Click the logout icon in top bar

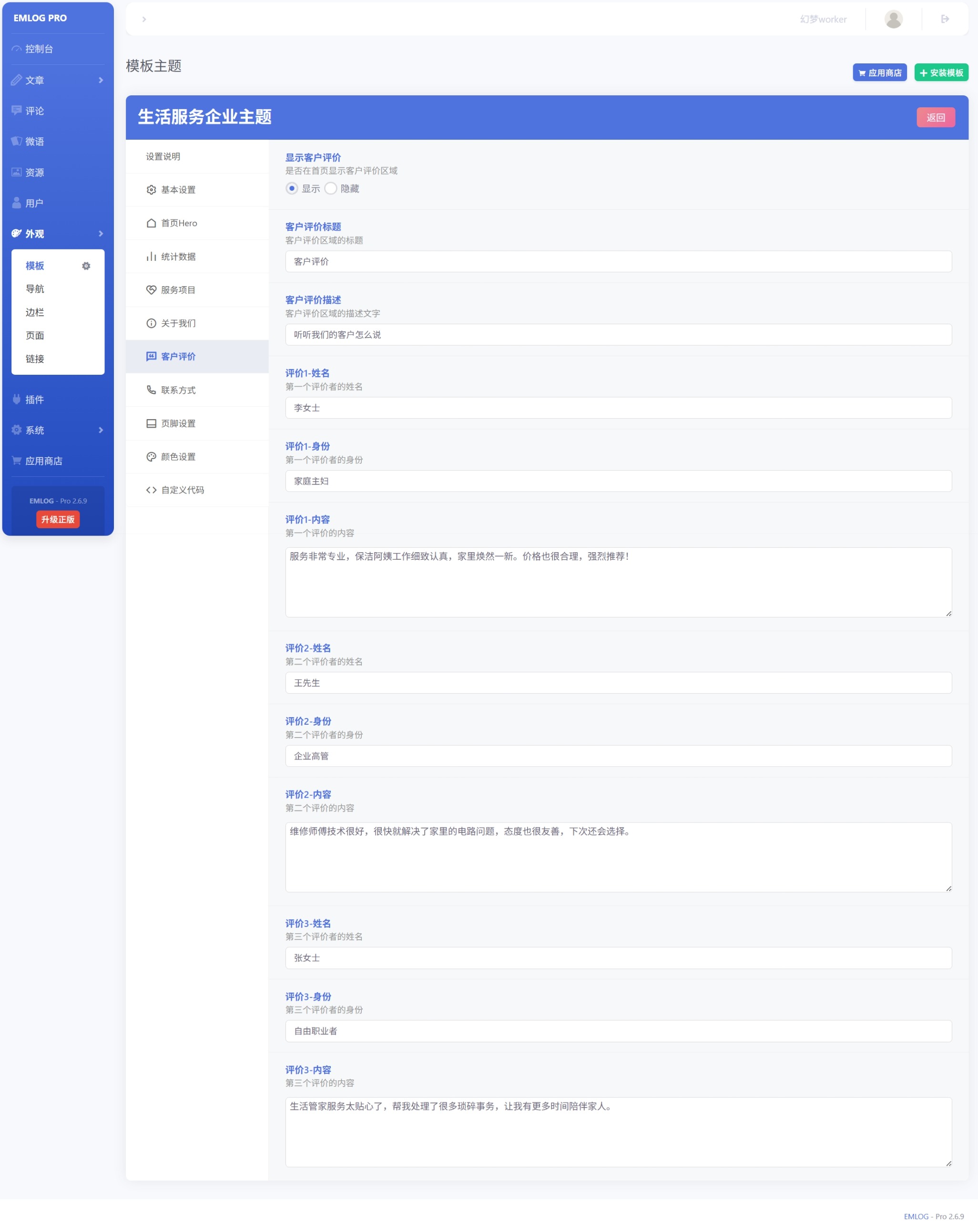945,19
